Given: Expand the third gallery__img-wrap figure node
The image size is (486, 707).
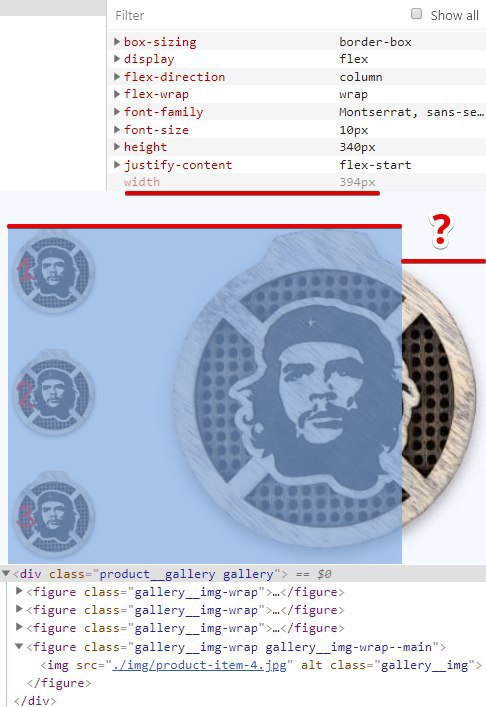Looking at the screenshot, I should tap(19, 627).
